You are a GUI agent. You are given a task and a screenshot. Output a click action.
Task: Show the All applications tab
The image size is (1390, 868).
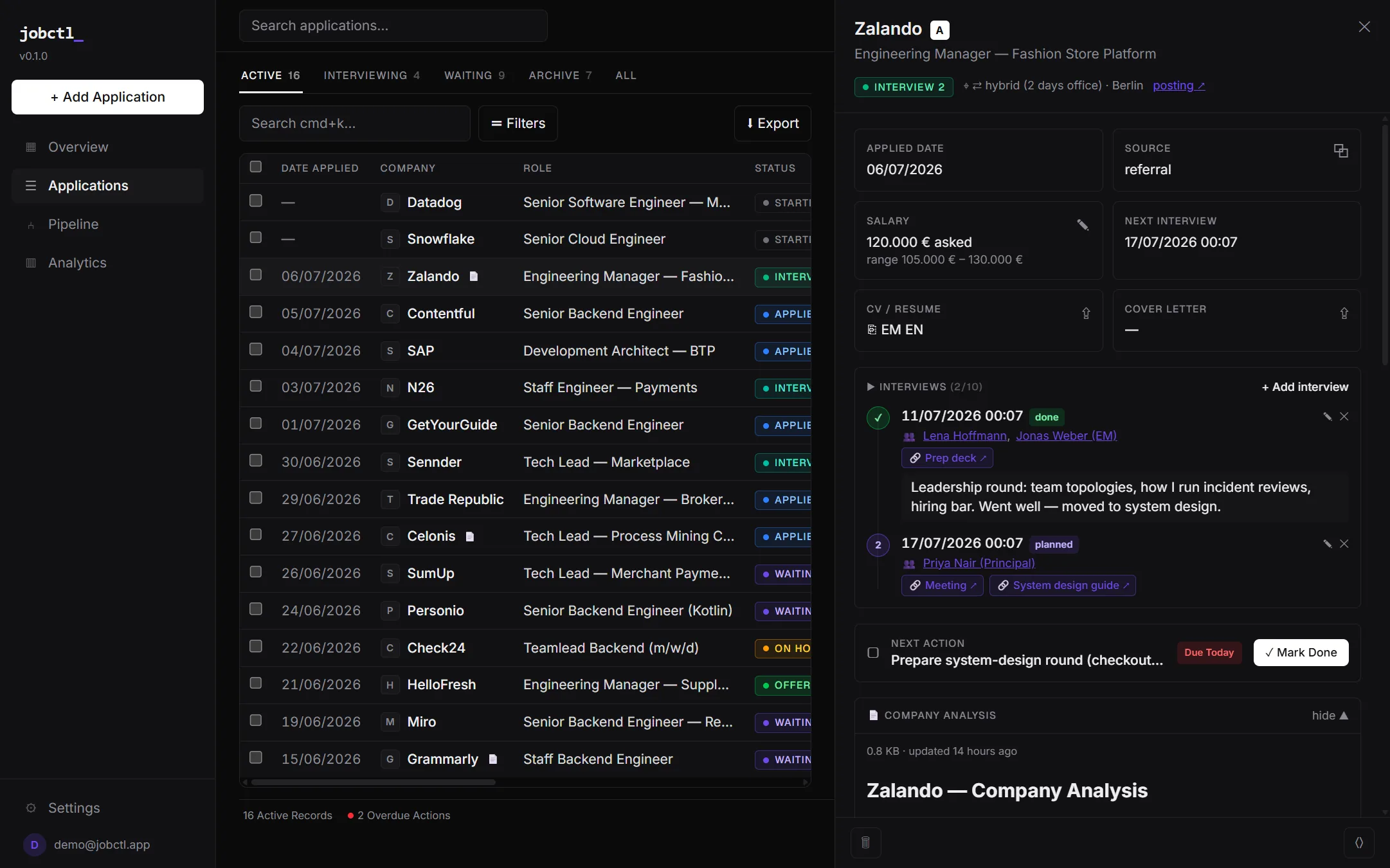point(626,76)
